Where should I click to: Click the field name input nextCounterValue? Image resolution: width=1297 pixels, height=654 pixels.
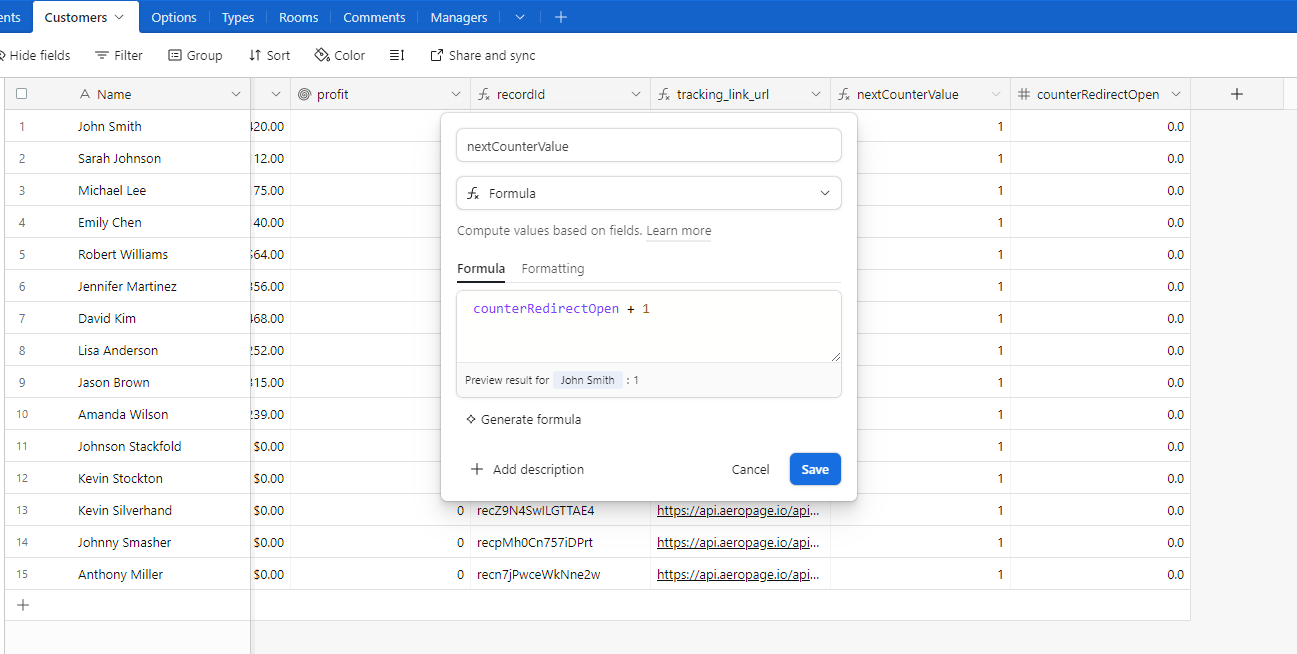pos(649,145)
